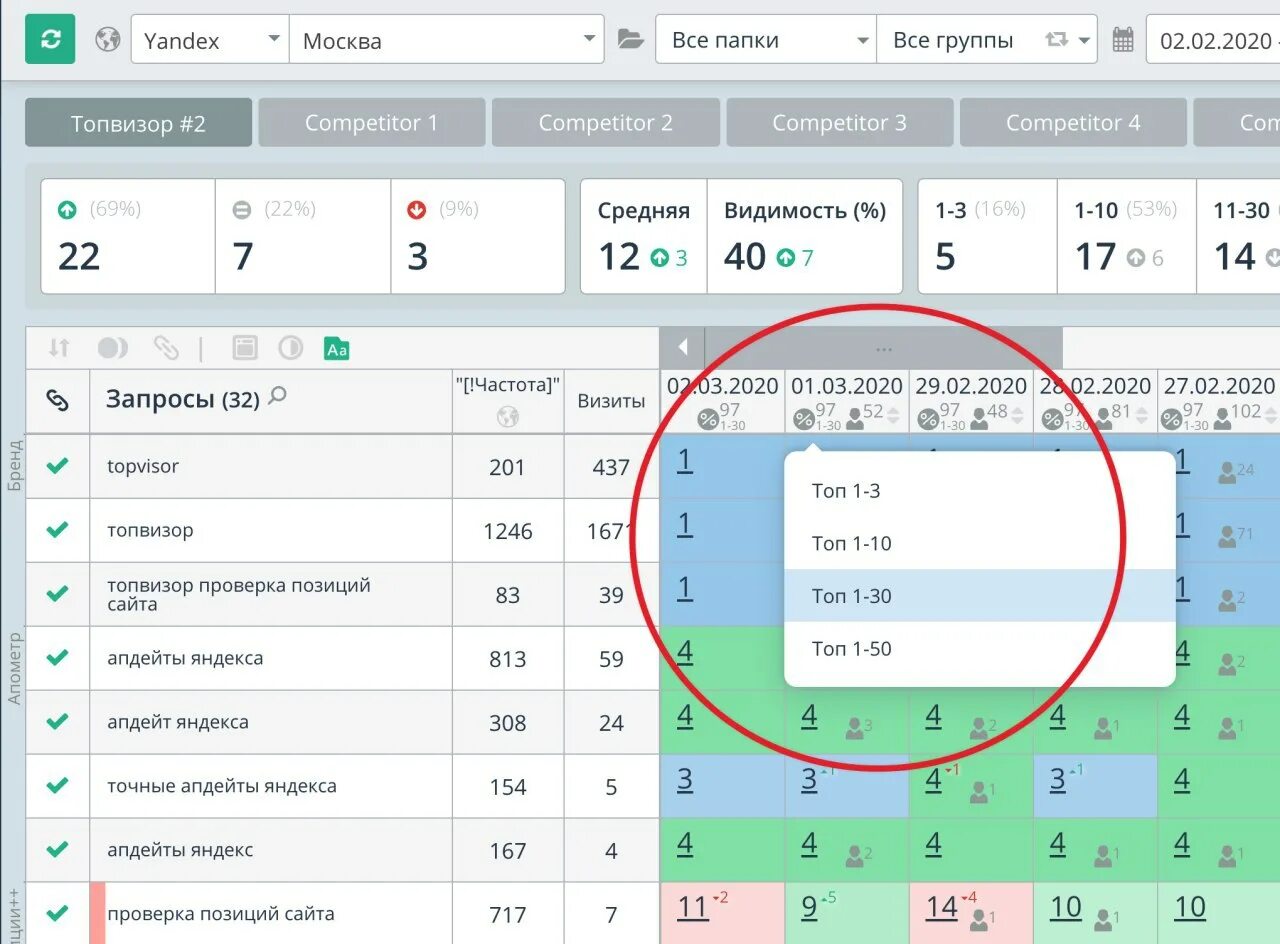
Task: Click position 3 for точные апдейты яндекса on 02.03.2020
Action: (x=684, y=781)
